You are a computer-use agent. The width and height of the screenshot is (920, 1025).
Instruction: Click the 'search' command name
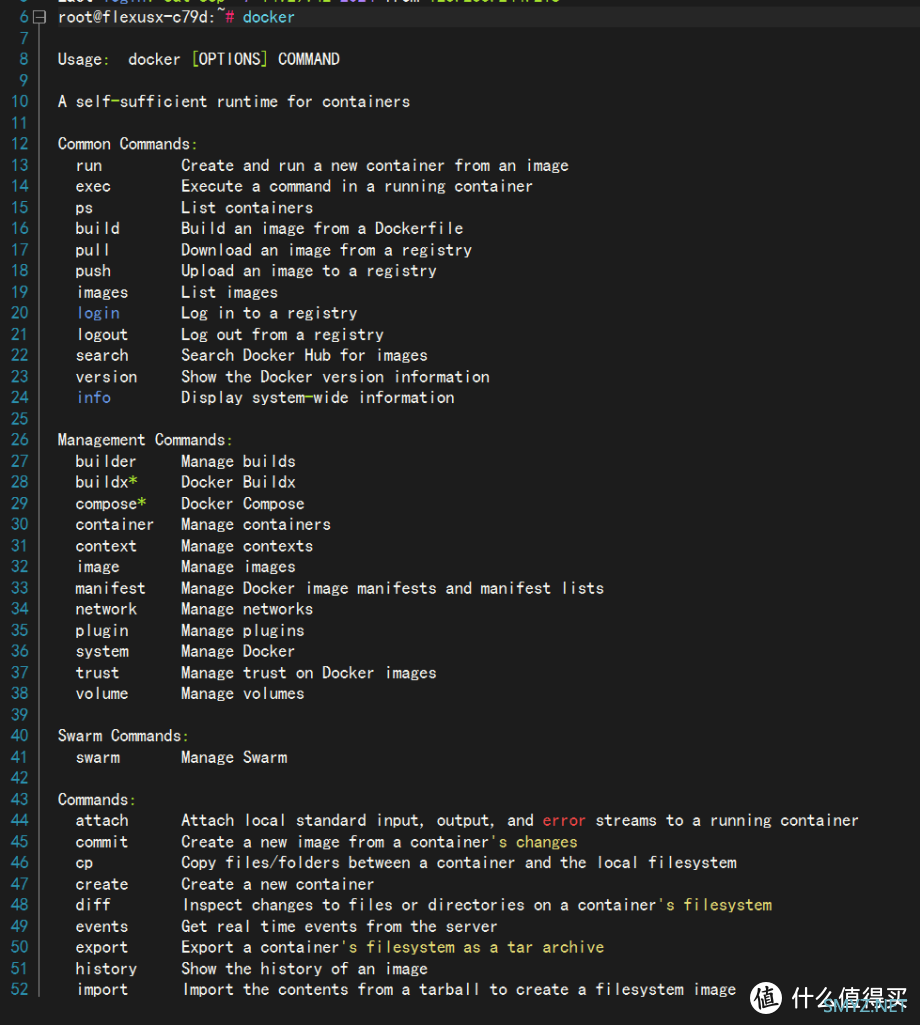(x=102, y=356)
